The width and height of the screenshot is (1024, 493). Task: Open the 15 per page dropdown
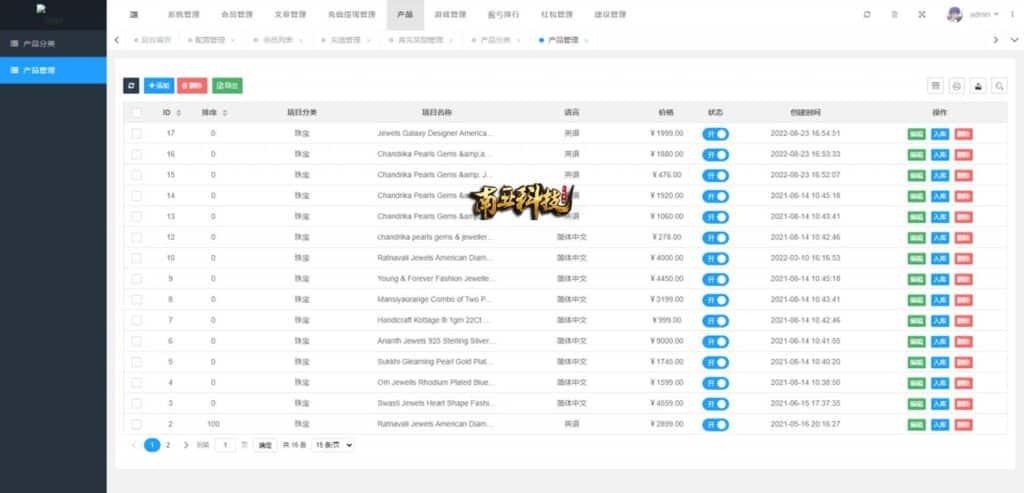[334, 445]
